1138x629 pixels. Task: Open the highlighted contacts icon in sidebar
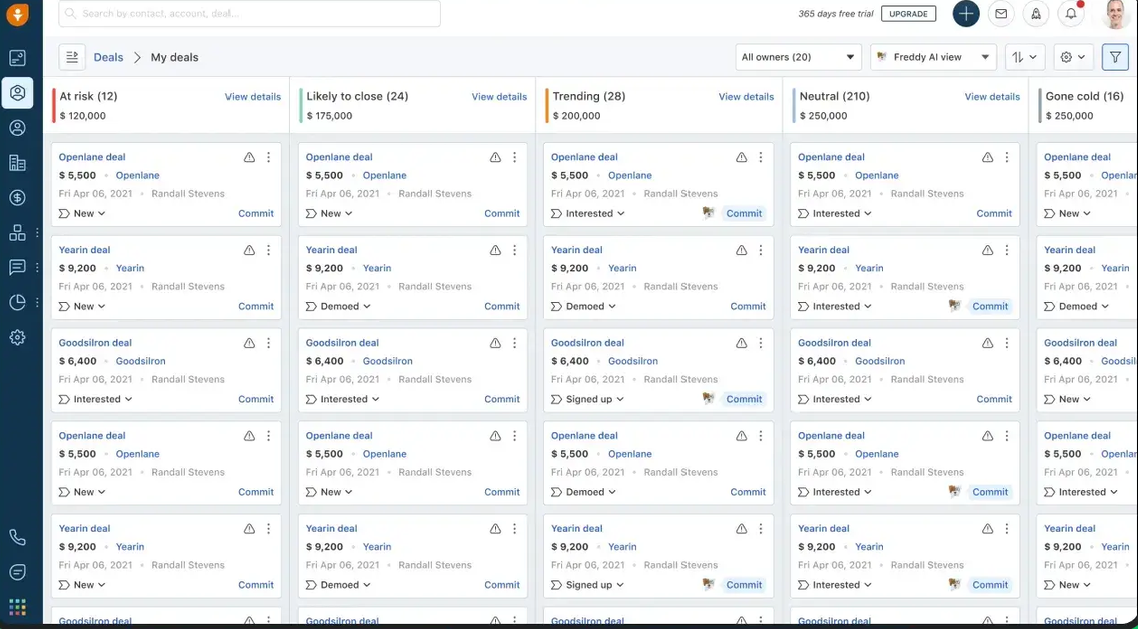17,93
